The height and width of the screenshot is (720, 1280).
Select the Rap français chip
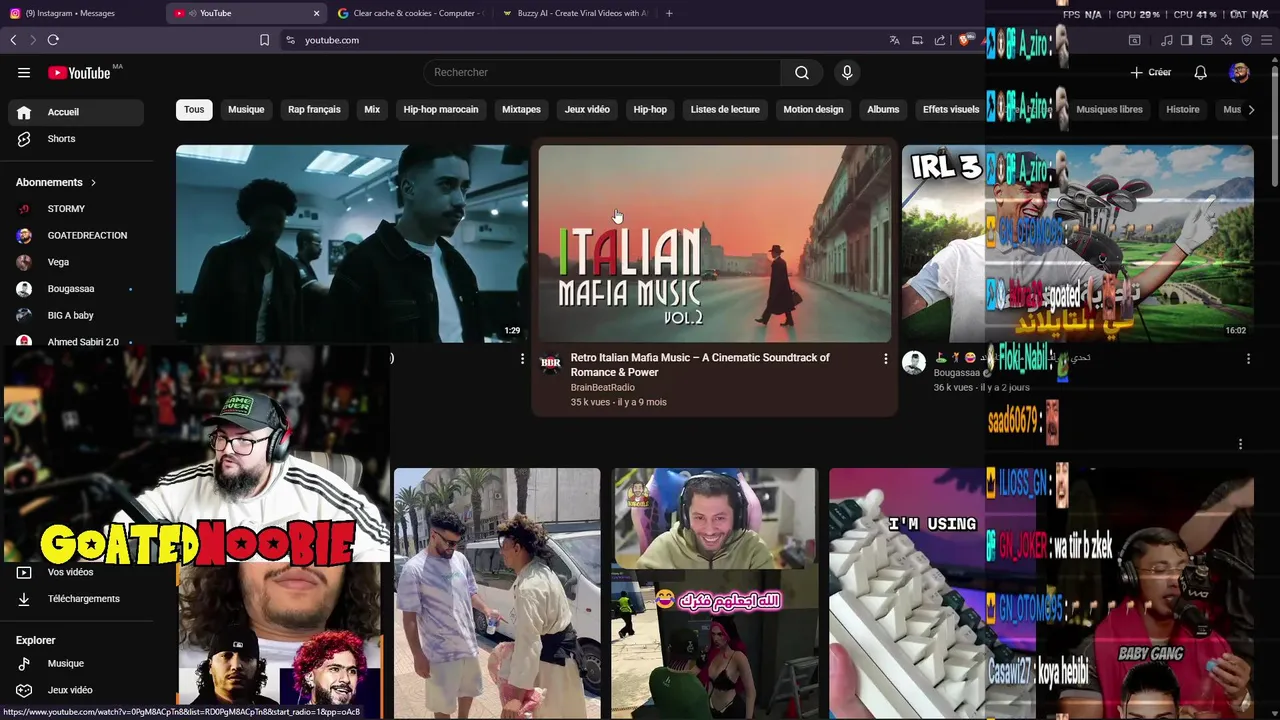coord(314,109)
